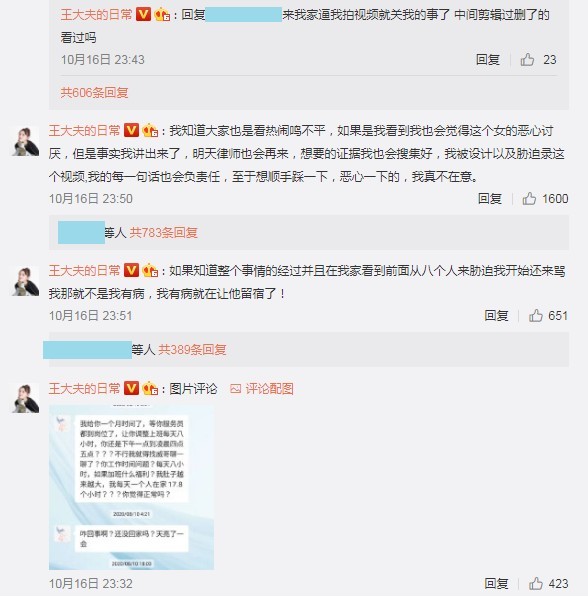This screenshot has height=601, width=588.
Task: Click the picture icon next to 评论配图
Action: point(235,389)
